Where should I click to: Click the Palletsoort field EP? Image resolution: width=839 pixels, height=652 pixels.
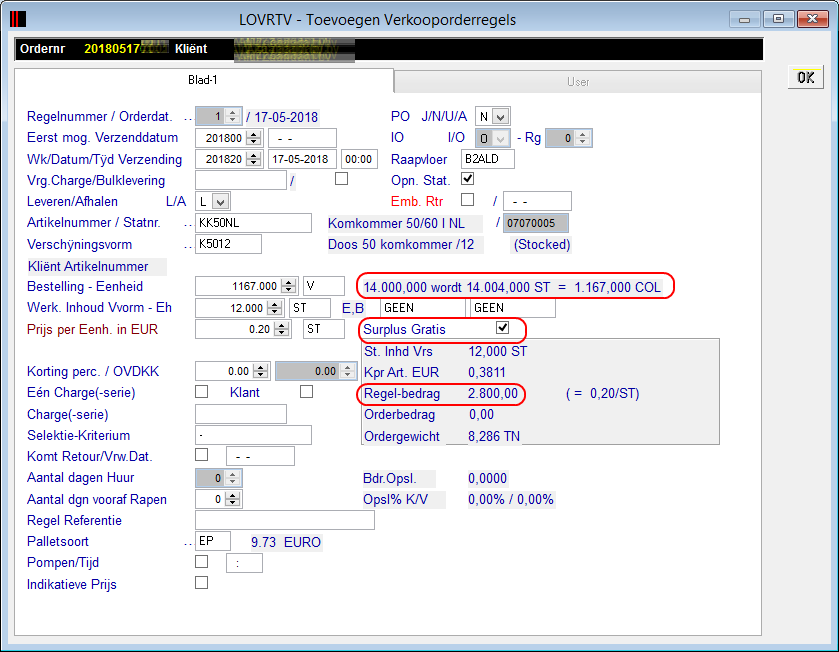[212, 541]
